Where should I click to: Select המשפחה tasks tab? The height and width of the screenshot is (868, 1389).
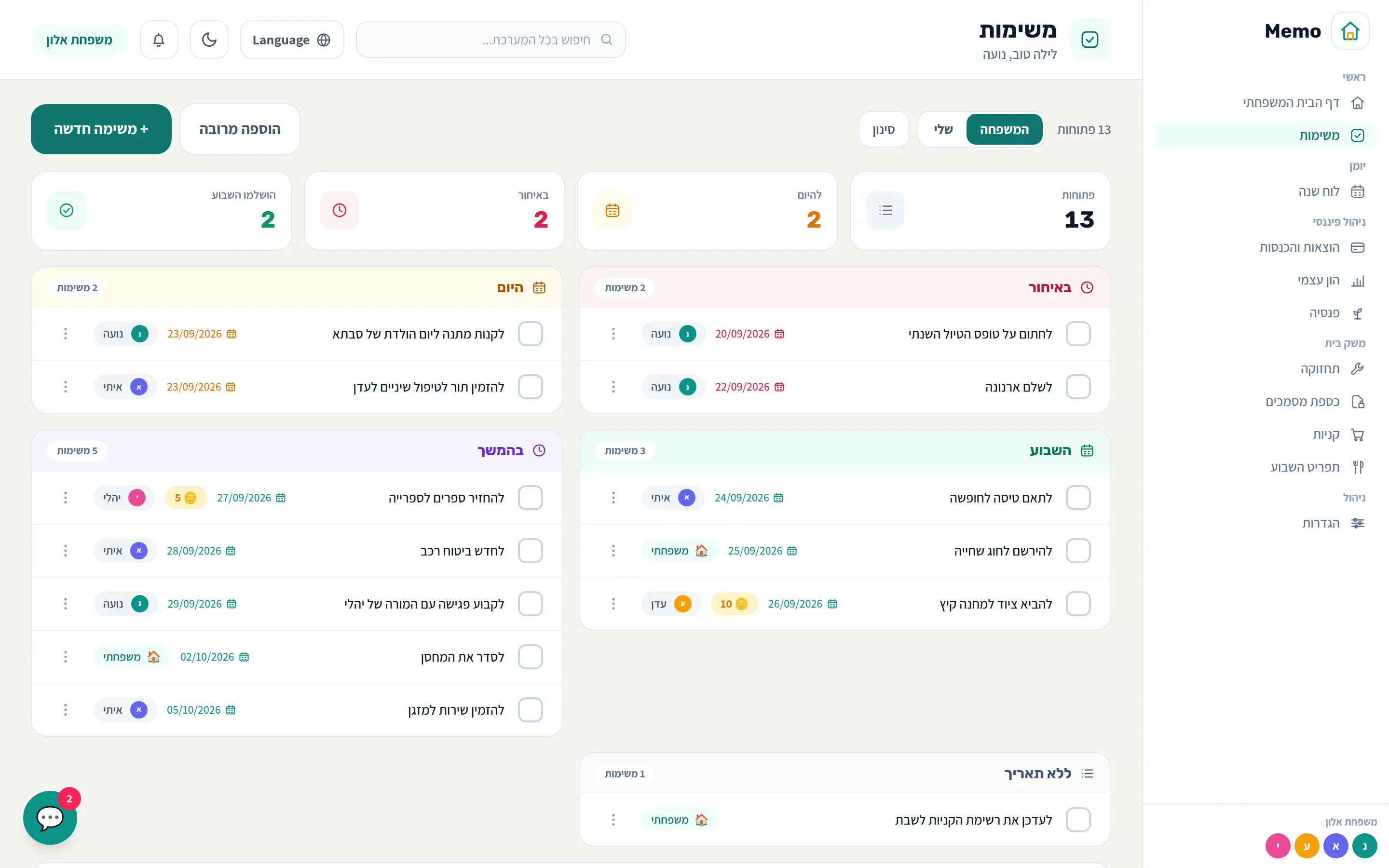[x=1004, y=129]
